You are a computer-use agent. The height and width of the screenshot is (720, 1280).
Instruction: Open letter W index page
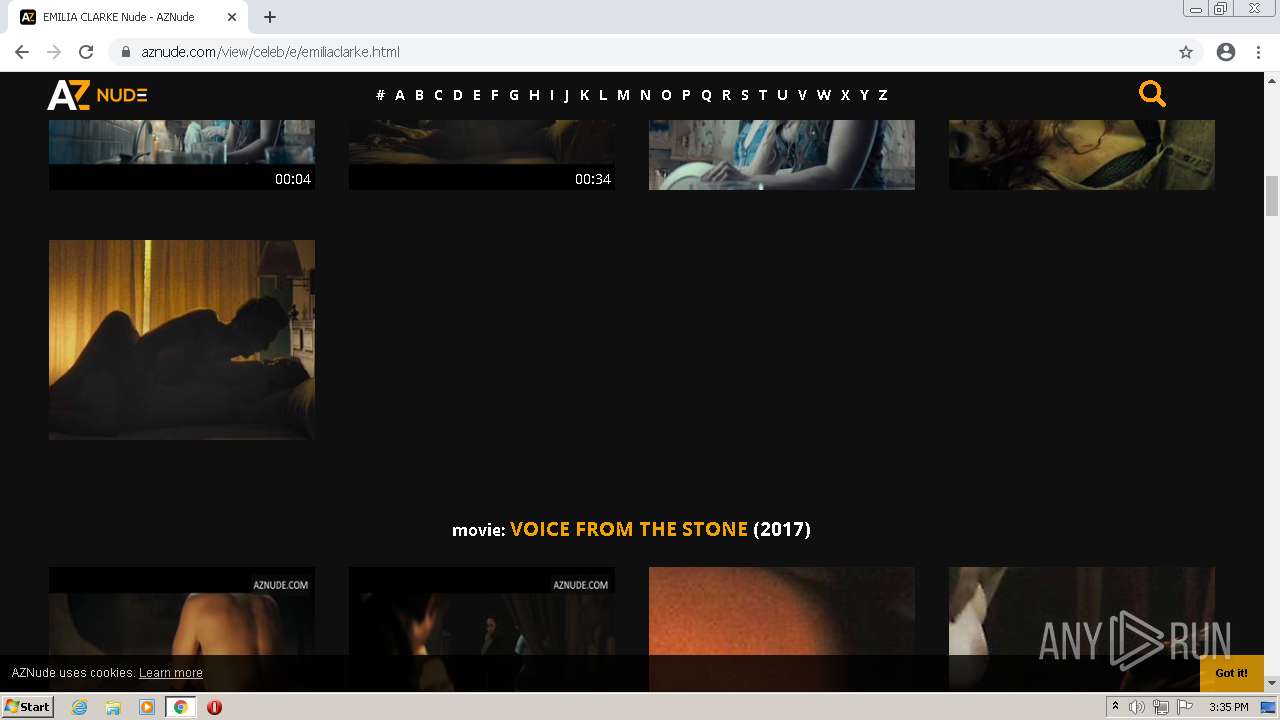click(824, 95)
